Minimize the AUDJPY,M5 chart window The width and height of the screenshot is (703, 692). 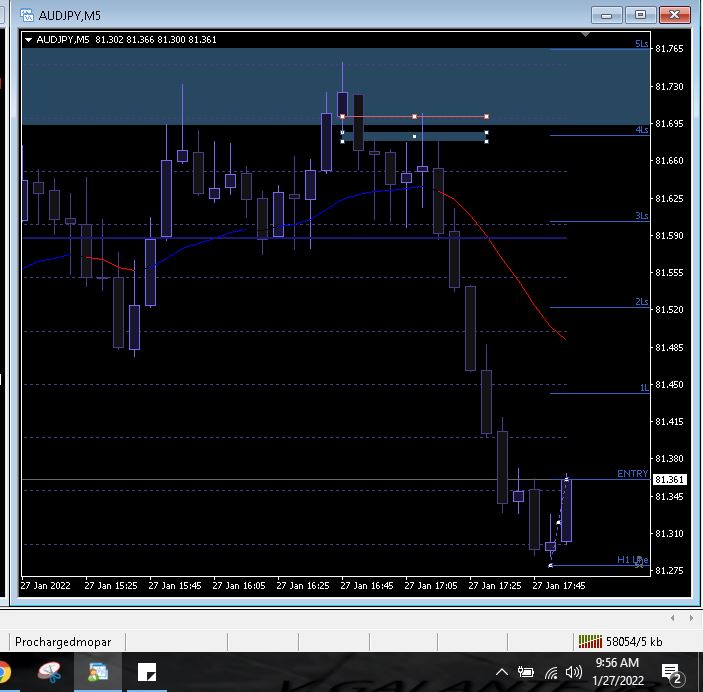click(x=607, y=15)
